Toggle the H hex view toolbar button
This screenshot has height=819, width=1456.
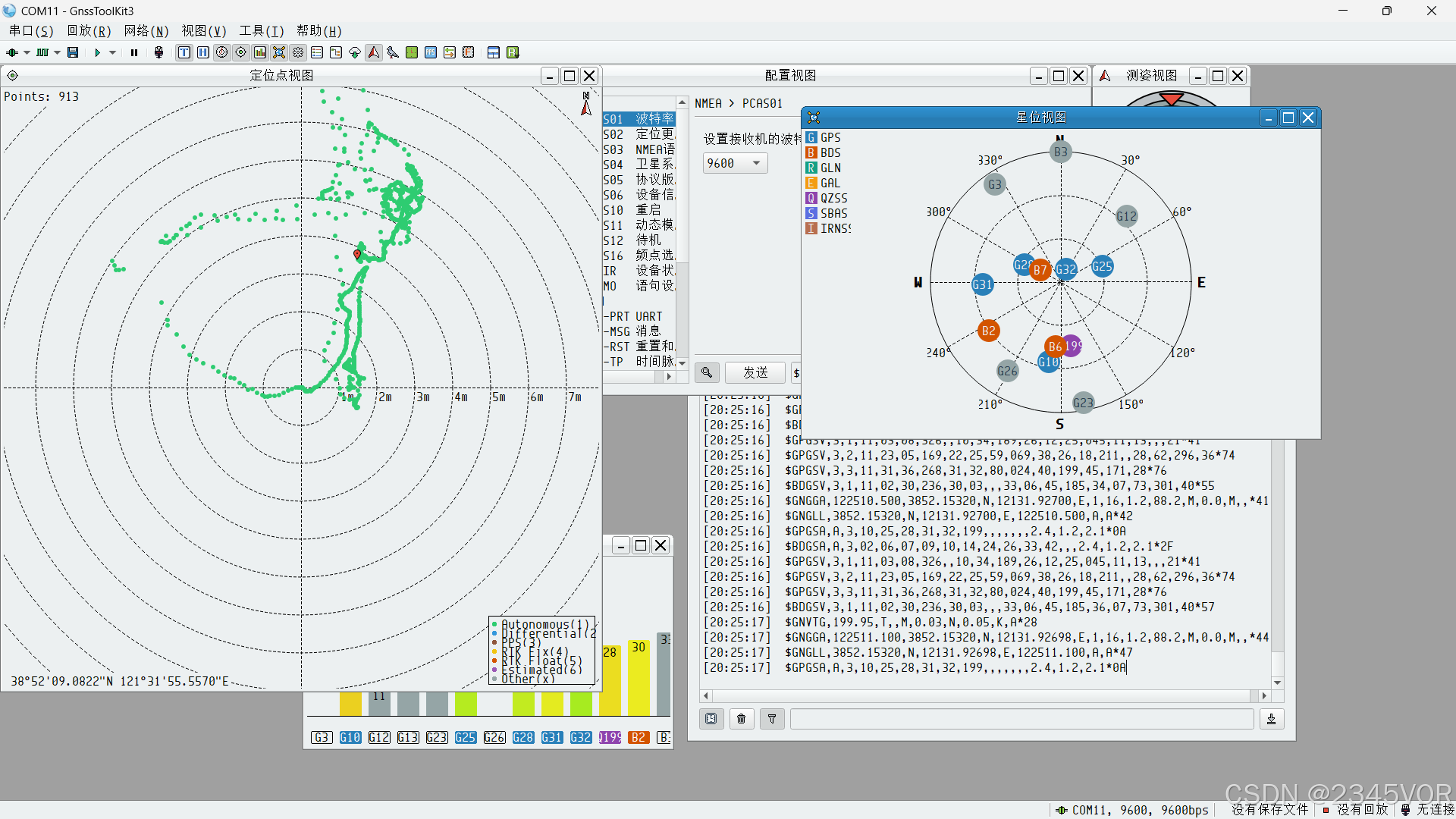[203, 52]
